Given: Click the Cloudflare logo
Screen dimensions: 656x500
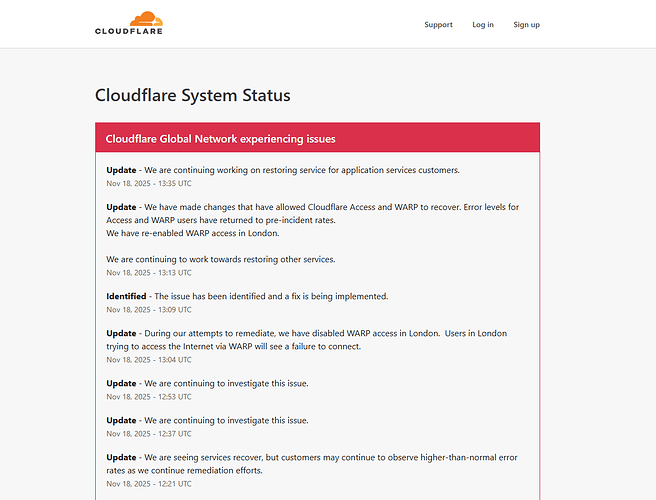Looking at the screenshot, I should 129,23.
